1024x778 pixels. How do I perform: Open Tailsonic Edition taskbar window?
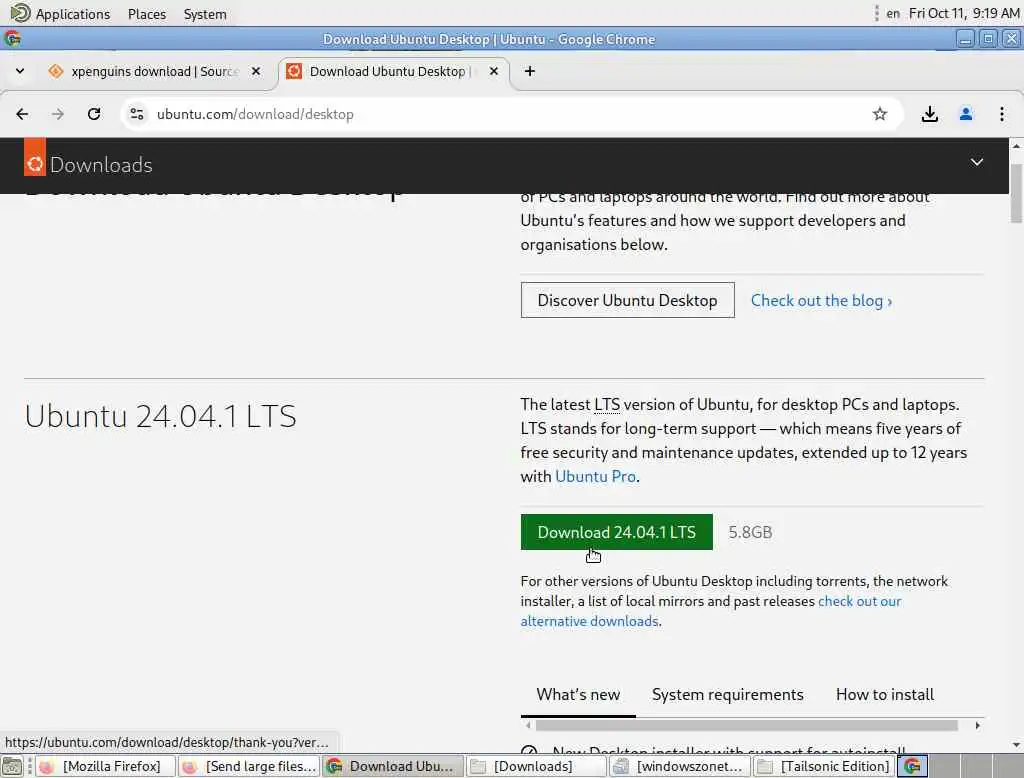[x=824, y=766]
